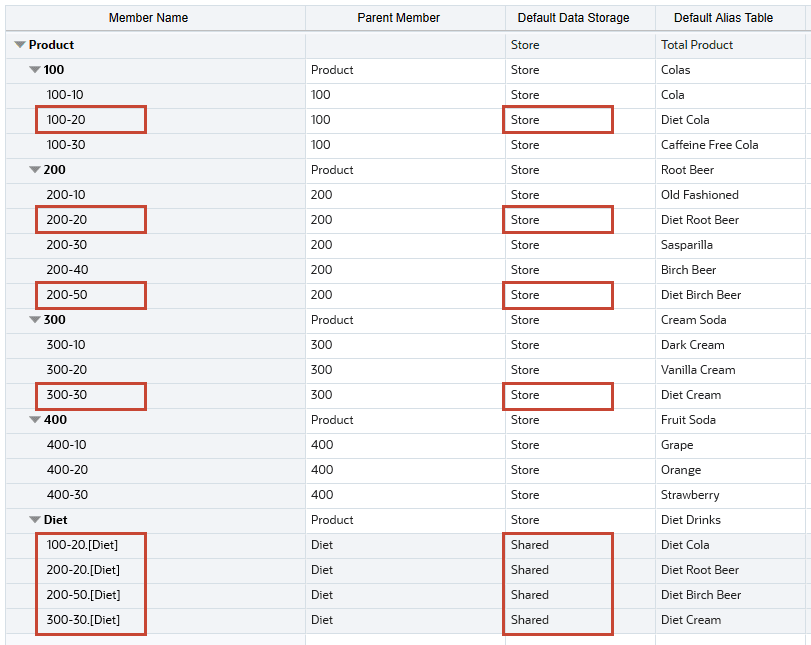Screen dimensions: 811x645
Task: Click the Sasparilla alias cell
Action: point(687,245)
